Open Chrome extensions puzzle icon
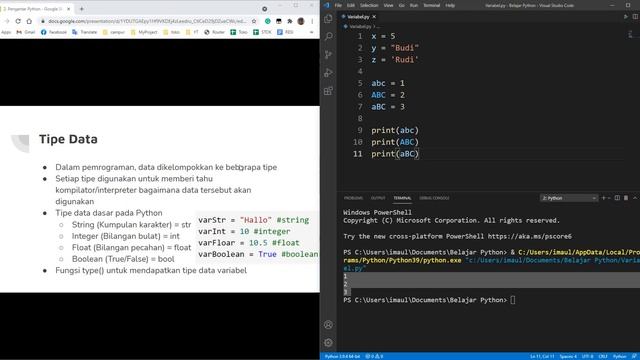This screenshot has width=640, height=360. [x=290, y=21]
